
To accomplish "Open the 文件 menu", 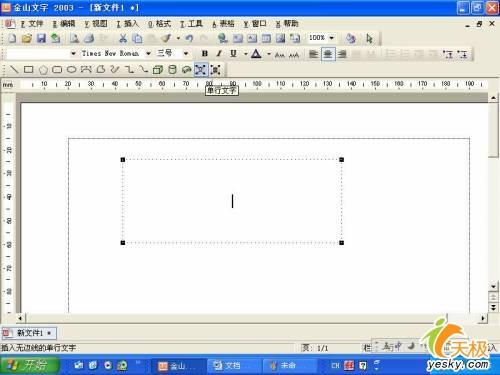I will pos(32,24).
